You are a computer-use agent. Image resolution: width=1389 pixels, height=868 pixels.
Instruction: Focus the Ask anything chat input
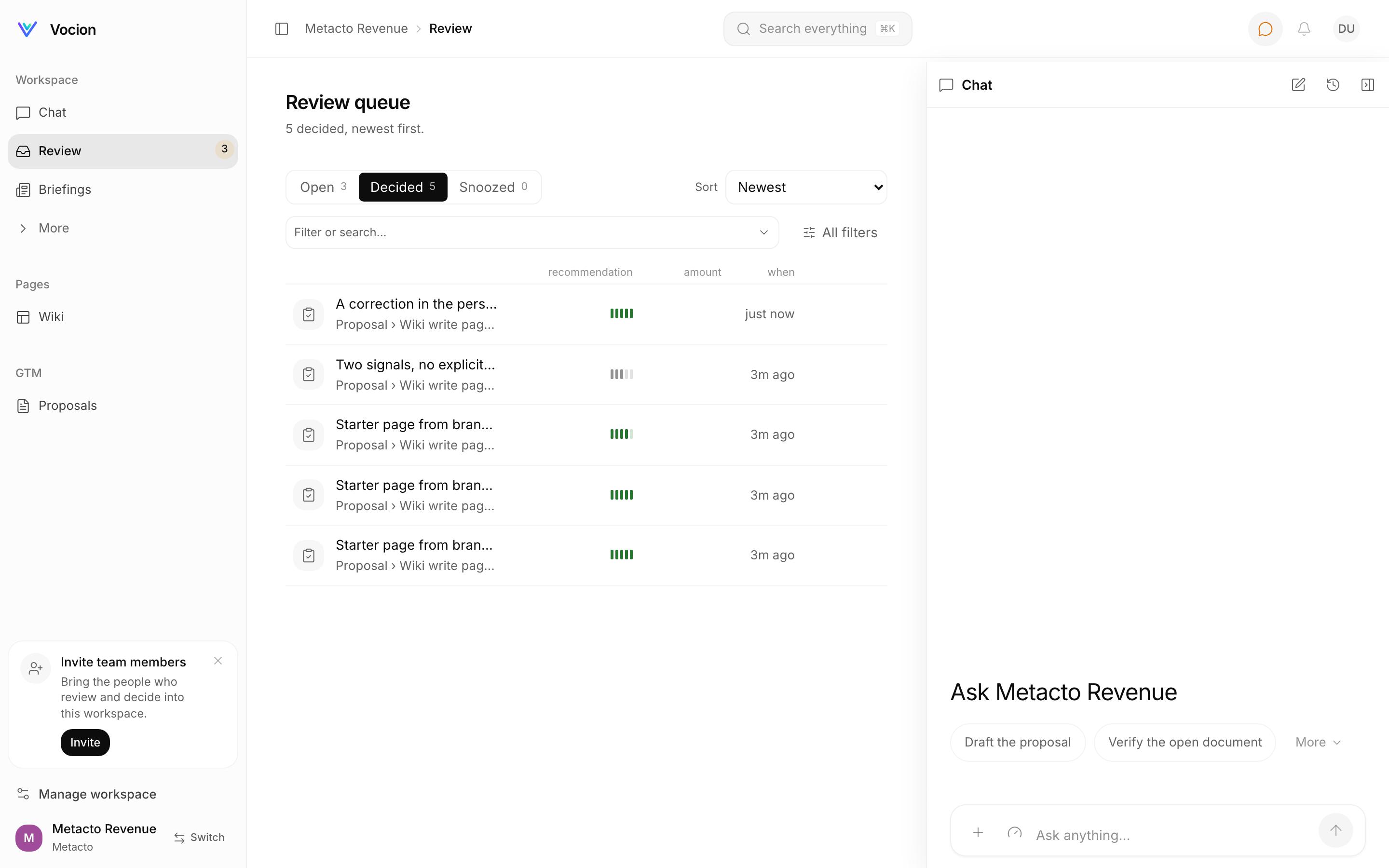pos(1171,835)
